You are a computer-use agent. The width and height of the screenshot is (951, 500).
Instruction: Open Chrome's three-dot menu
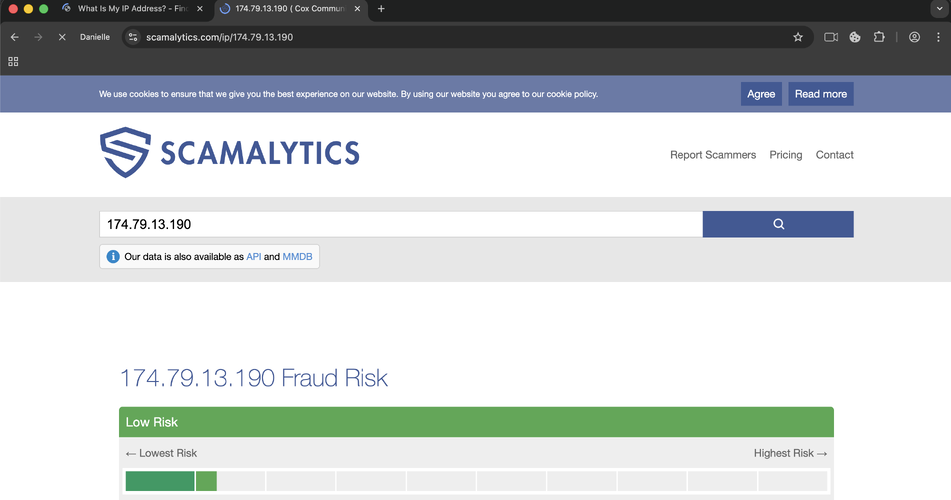click(x=938, y=37)
